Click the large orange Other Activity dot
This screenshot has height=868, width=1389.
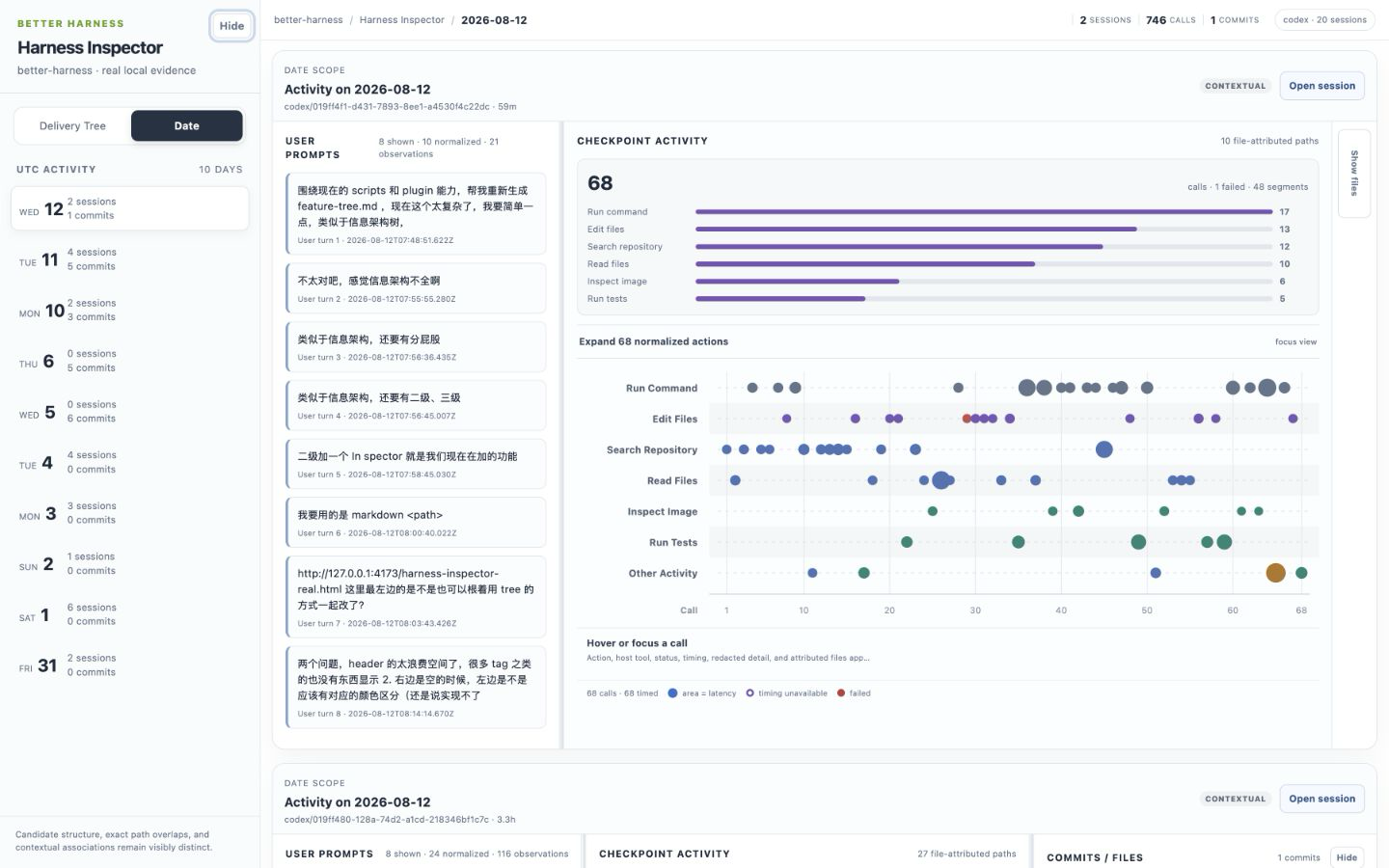(1275, 573)
